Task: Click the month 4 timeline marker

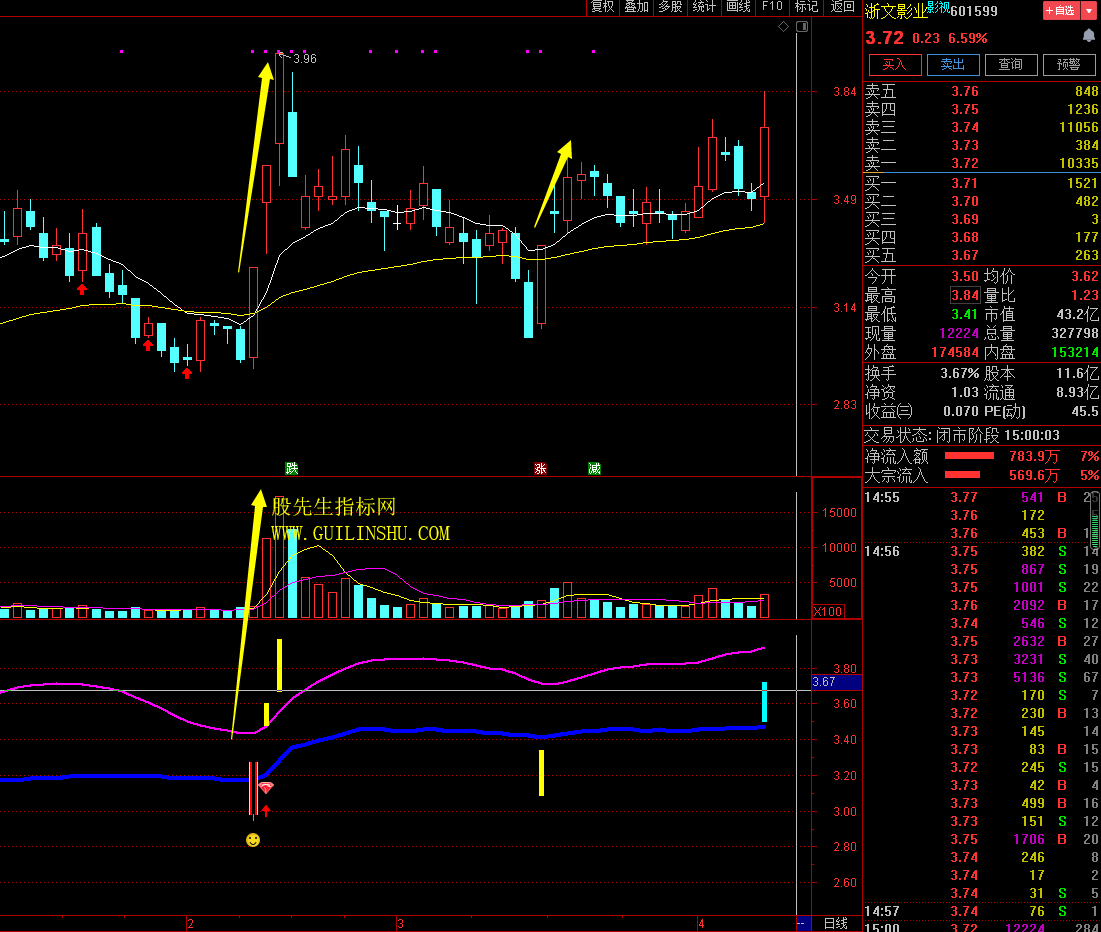Action: point(701,924)
